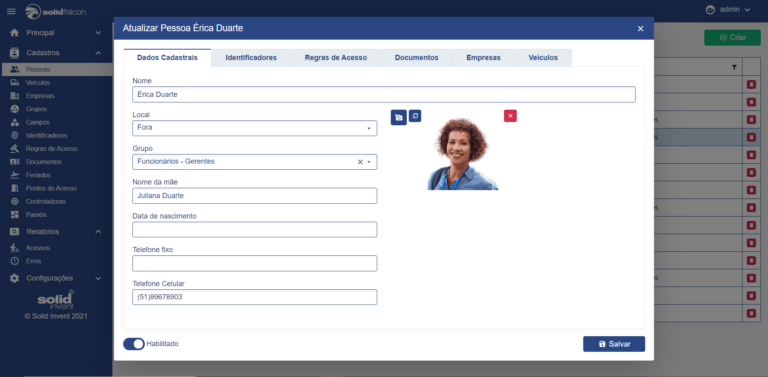
Task: Click the Controladoras sidebar icon
Action: pos(15,202)
